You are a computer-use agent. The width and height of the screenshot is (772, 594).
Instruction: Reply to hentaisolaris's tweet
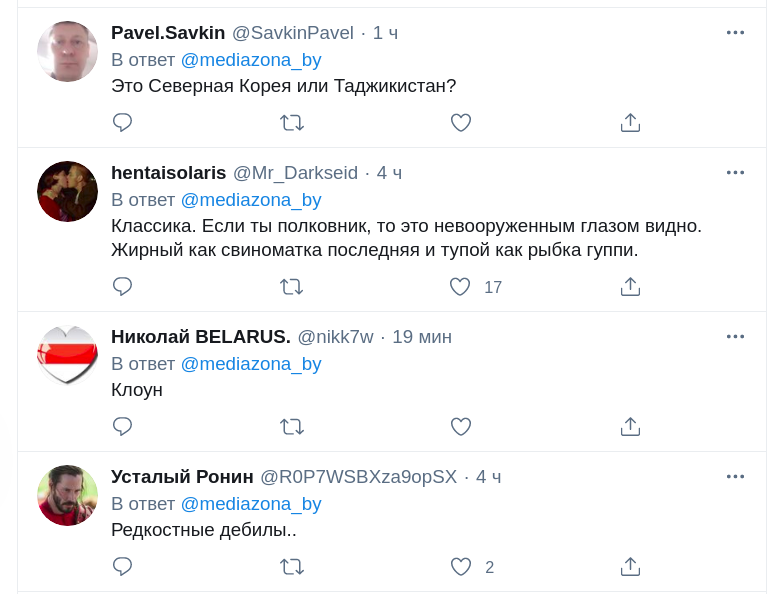123,287
